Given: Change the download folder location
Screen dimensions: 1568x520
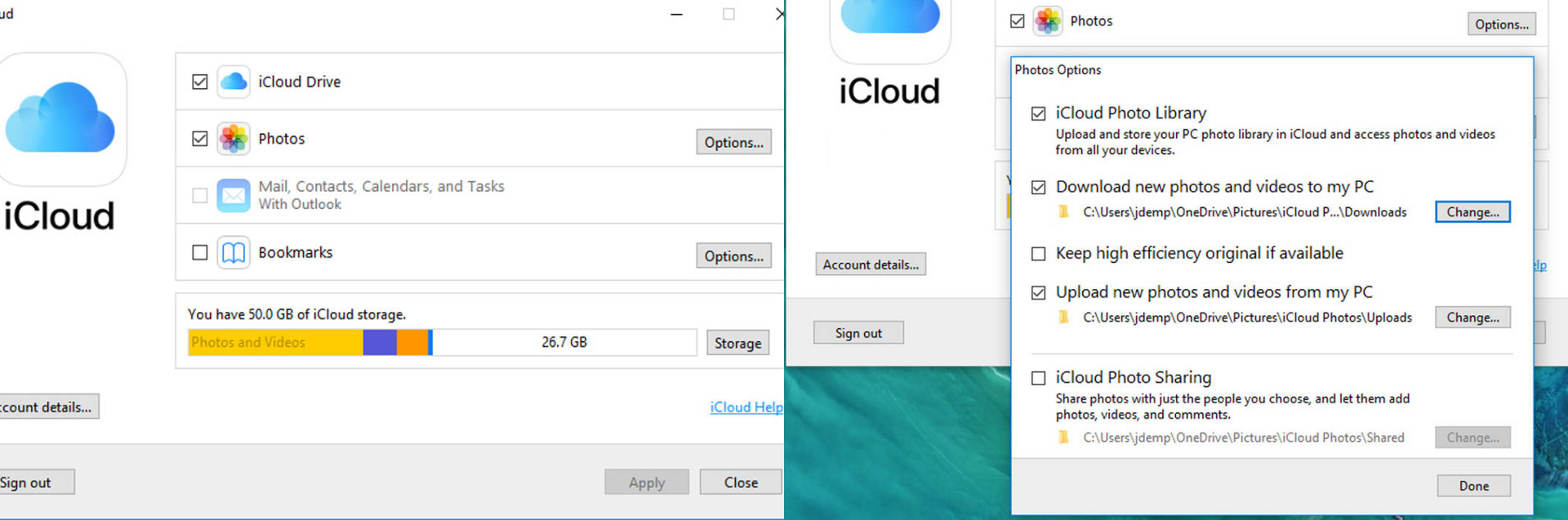Looking at the screenshot, I should pyautogui.click(x=1472, y=212).
